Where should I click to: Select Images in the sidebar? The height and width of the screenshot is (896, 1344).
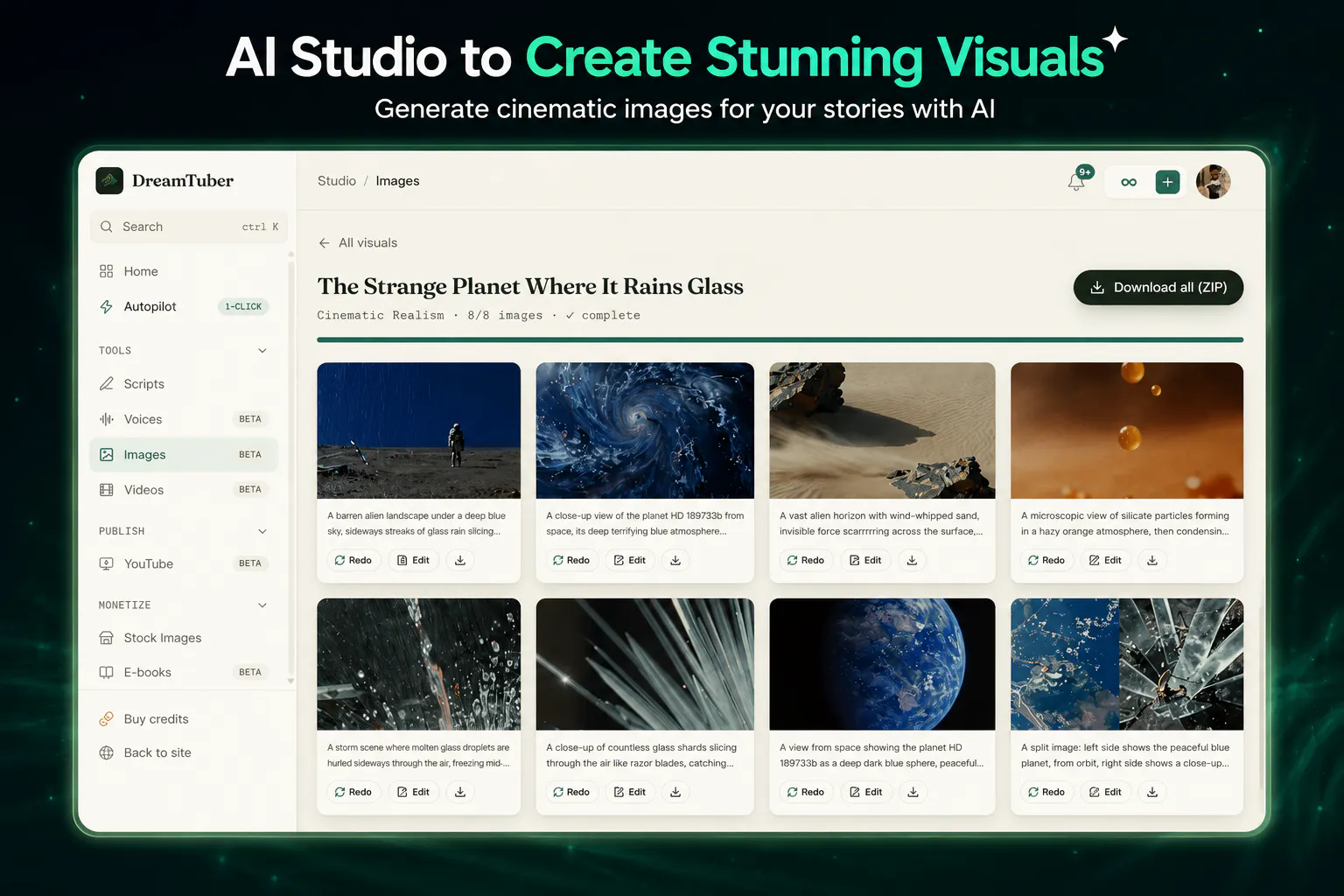[x=184, y=455]
